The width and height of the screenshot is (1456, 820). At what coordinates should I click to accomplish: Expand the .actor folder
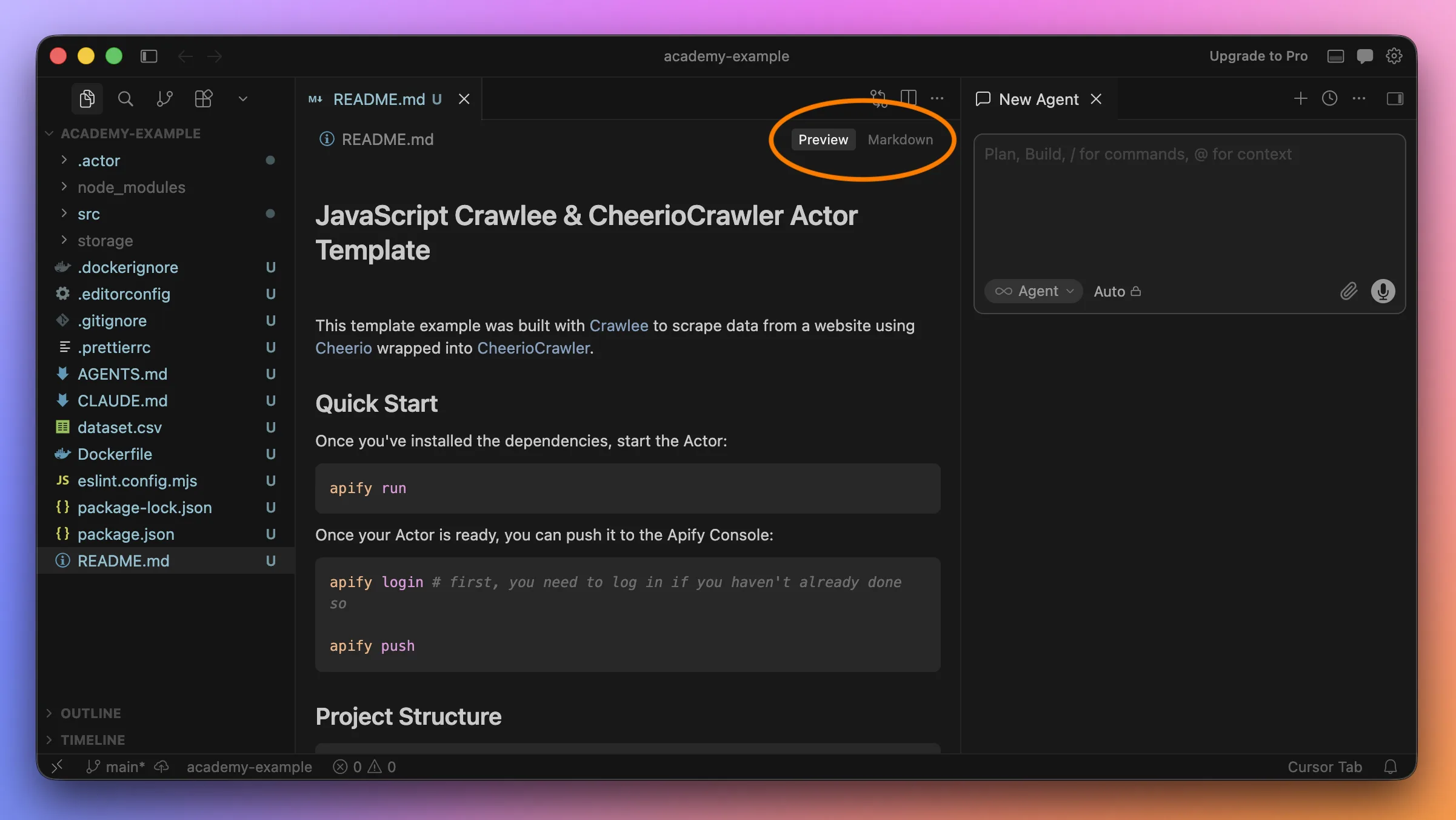[165, 160]
